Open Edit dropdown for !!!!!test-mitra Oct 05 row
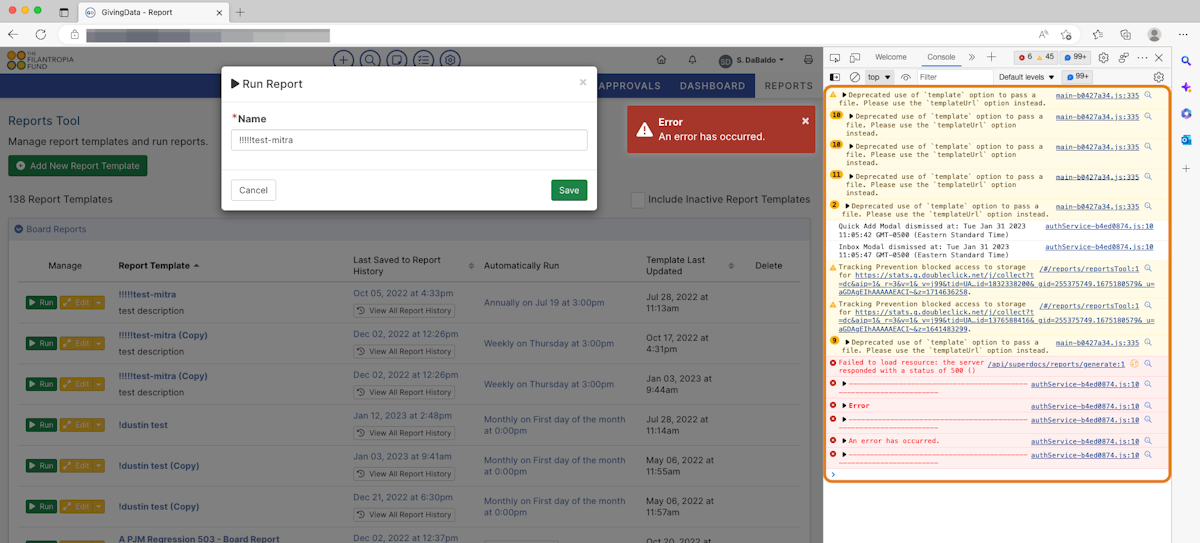Viewport: 1200px width, 543px height. coord(99,302)
